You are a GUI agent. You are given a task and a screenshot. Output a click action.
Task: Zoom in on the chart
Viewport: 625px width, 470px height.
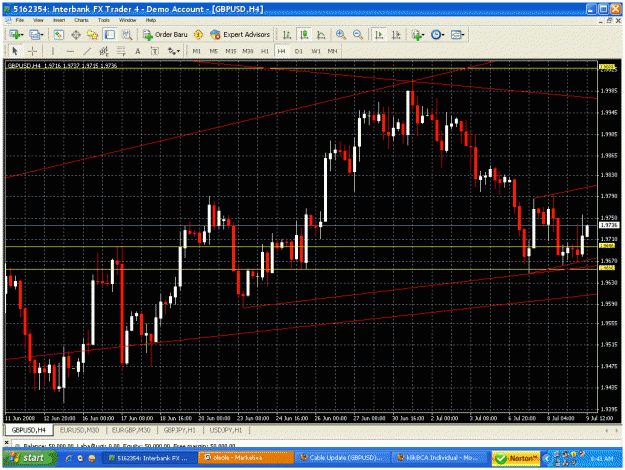[x=341, y=35]
